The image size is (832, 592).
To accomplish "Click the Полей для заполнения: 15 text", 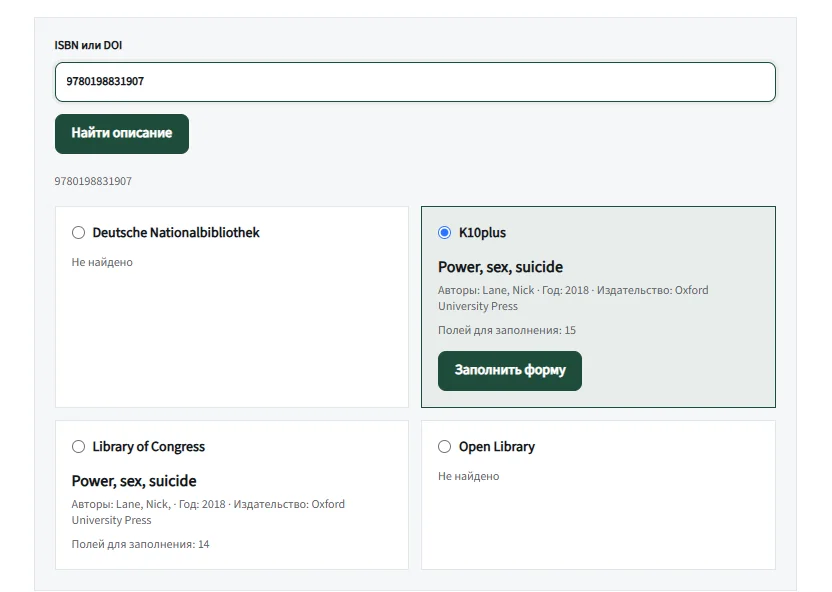I will coord(507,330).
